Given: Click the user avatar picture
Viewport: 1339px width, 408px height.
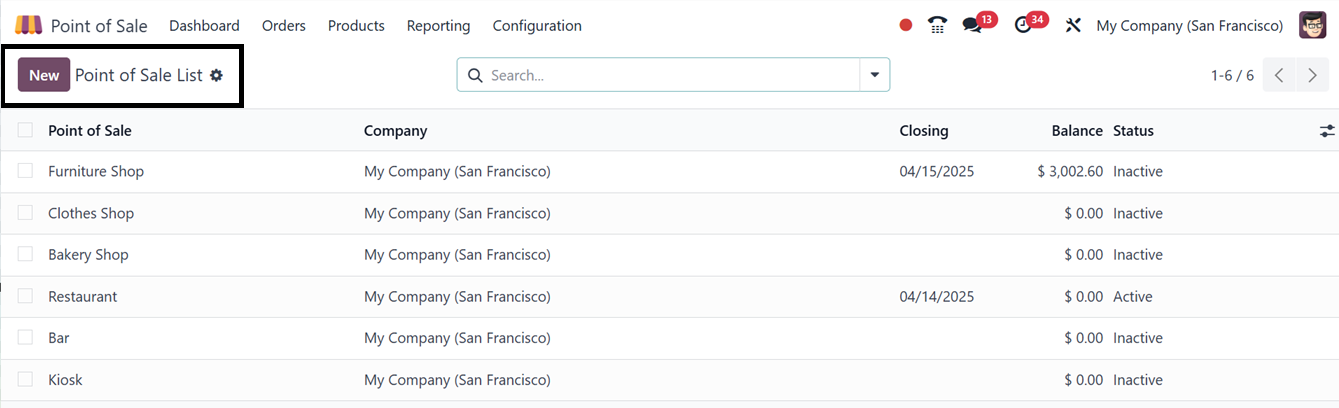Looking at the screenshot, I should 1312,25.
